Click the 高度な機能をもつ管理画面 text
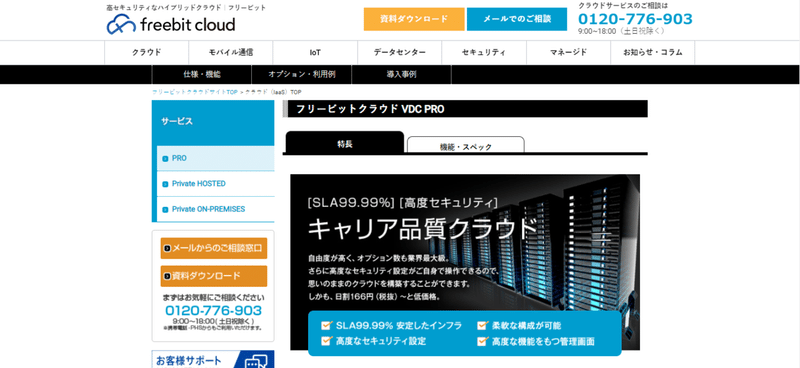Image resolution: width=800 pixels, height=368 pixels. 543,341
